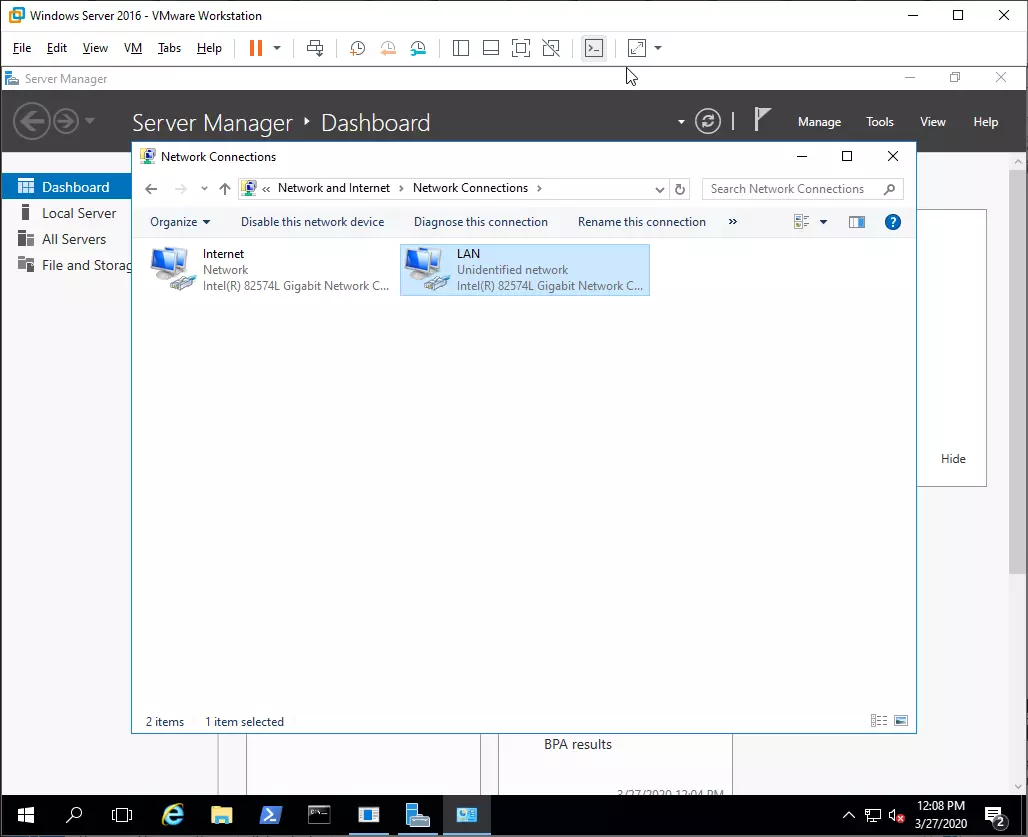
Task: Expand Server Manager navigation history dropdown
Action: 90,121
